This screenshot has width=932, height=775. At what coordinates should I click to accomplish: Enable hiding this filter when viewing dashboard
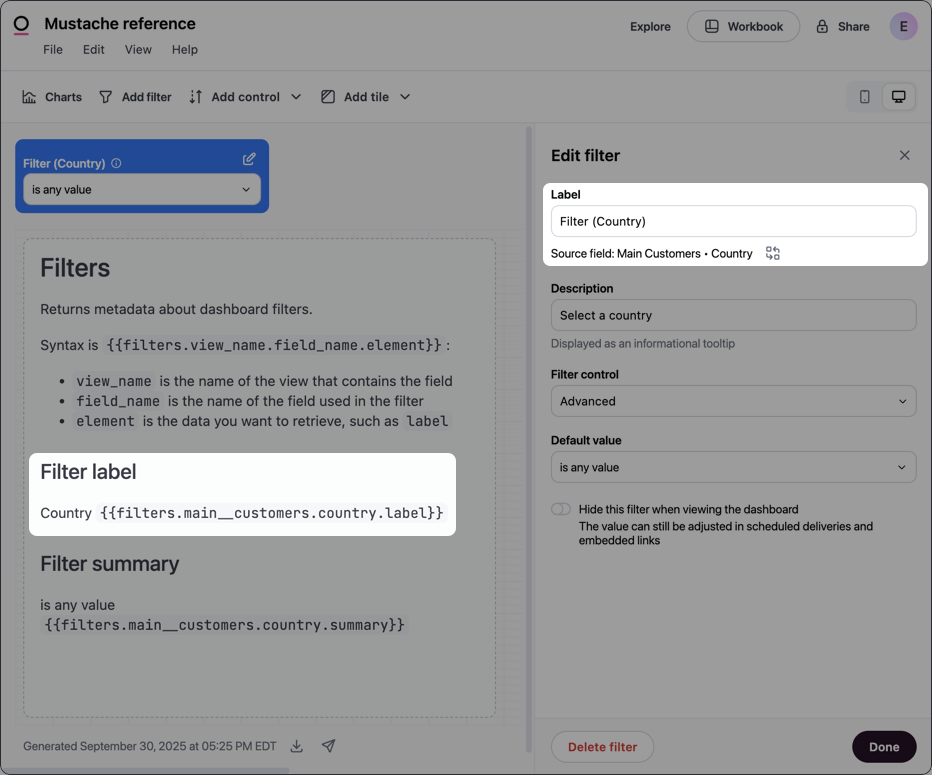point(560,508)
